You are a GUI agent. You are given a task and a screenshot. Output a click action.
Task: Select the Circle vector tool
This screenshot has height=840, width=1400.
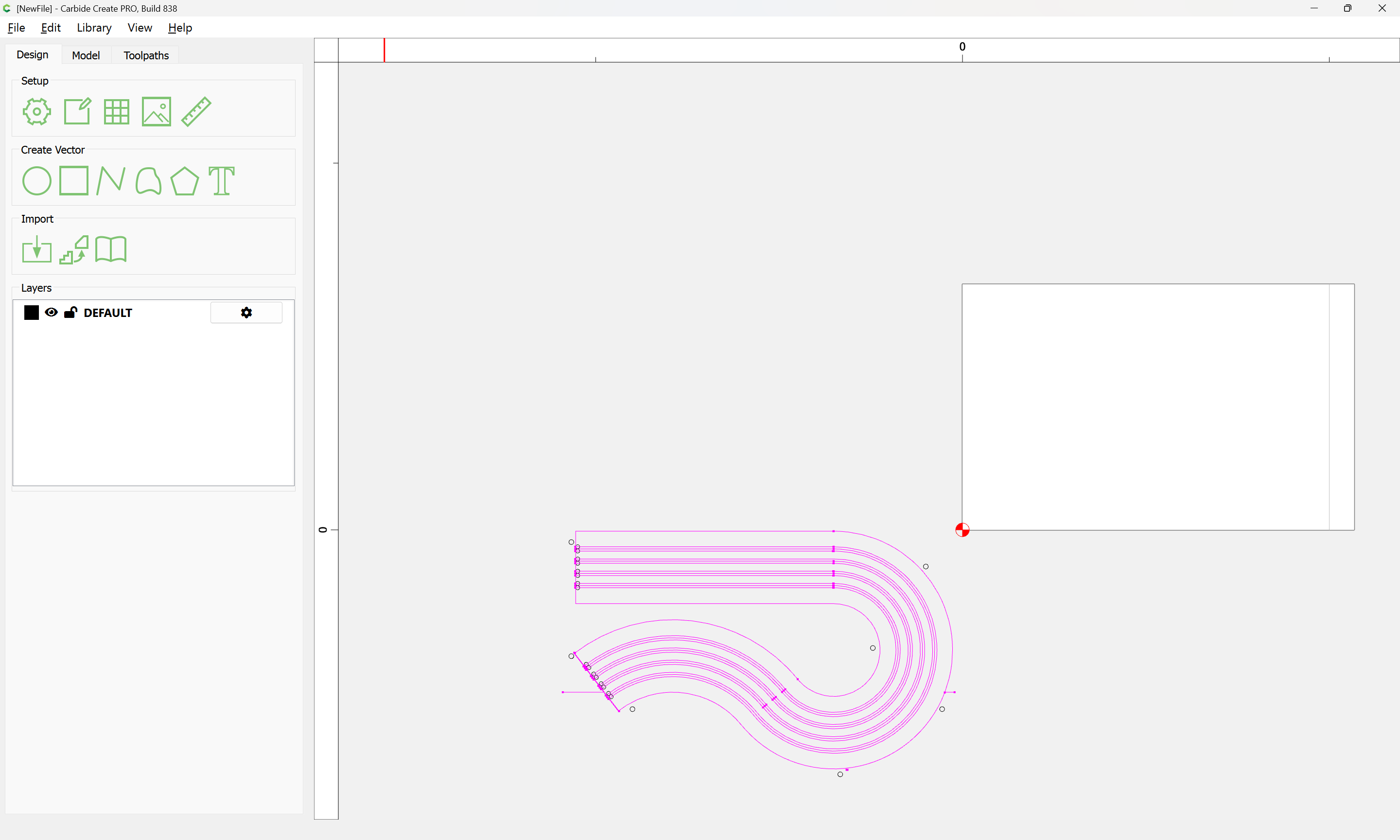[37, 181]
